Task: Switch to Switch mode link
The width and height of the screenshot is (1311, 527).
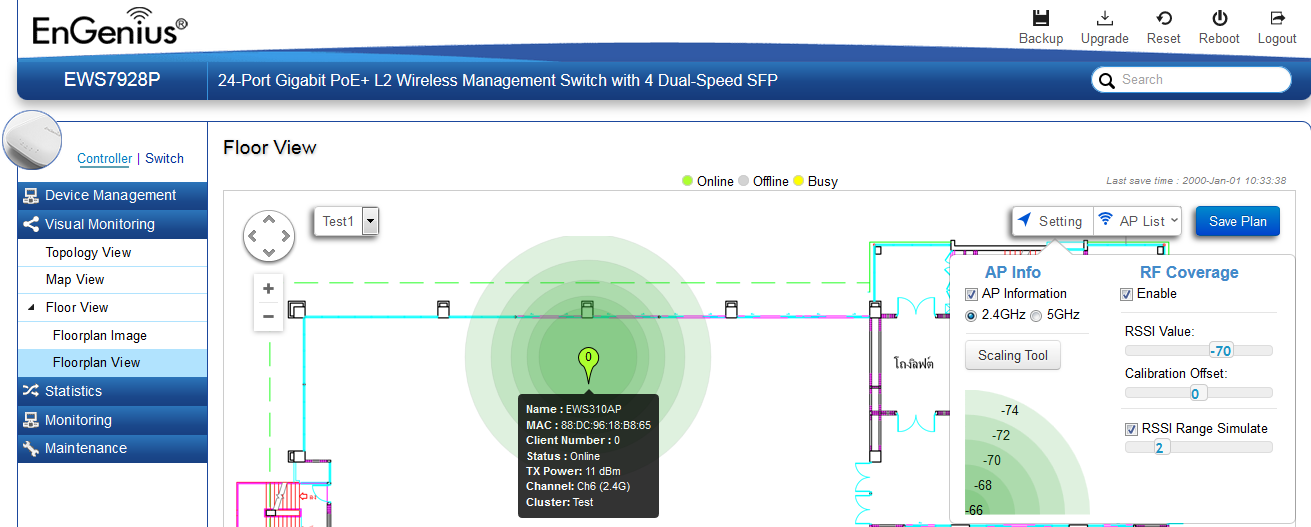Action: (x=165, y=158)
